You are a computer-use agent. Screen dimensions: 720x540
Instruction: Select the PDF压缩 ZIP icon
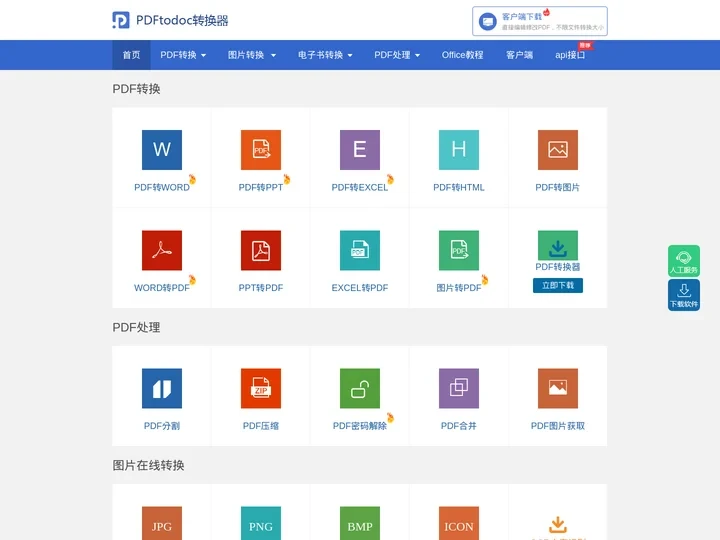coord(261,388)
